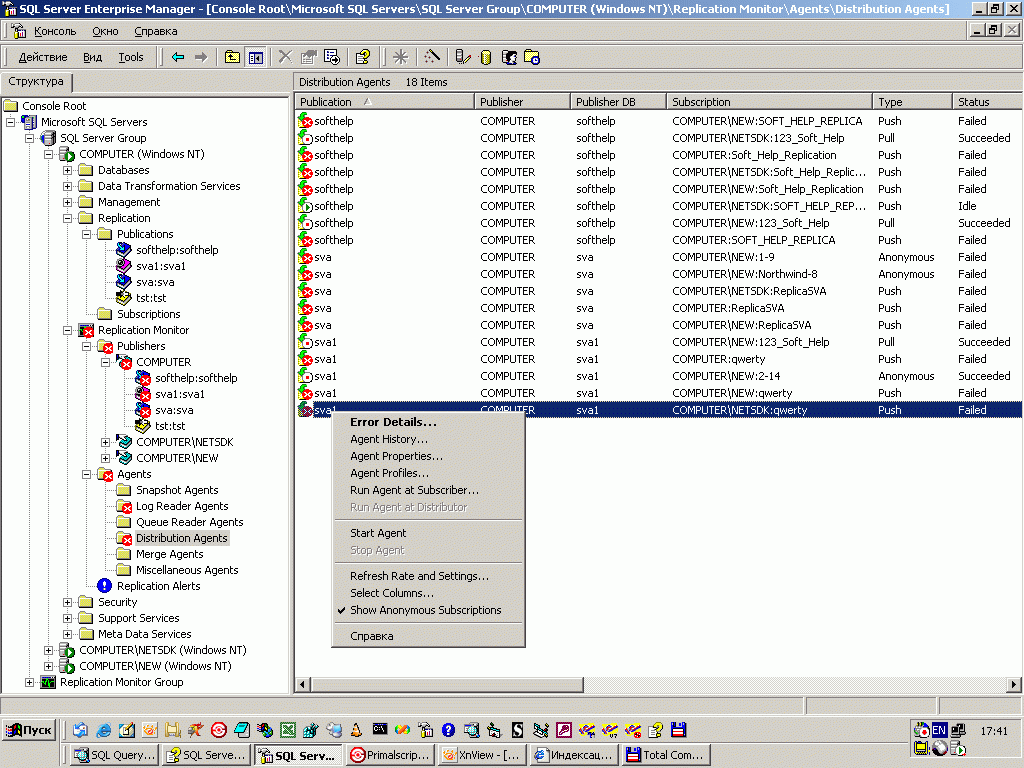Viewport: 1024px width, 768px height.
Task: Collapse the Replication Monitor node
Action: coord(67,330)
